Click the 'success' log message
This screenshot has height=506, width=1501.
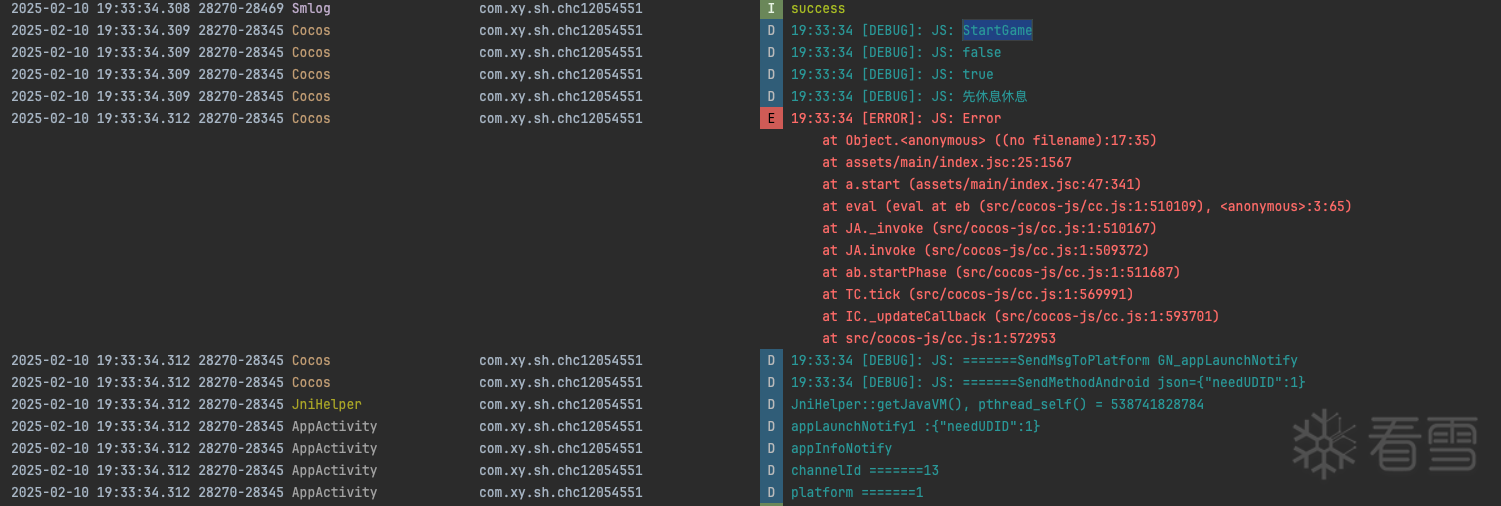pos(818,8)
